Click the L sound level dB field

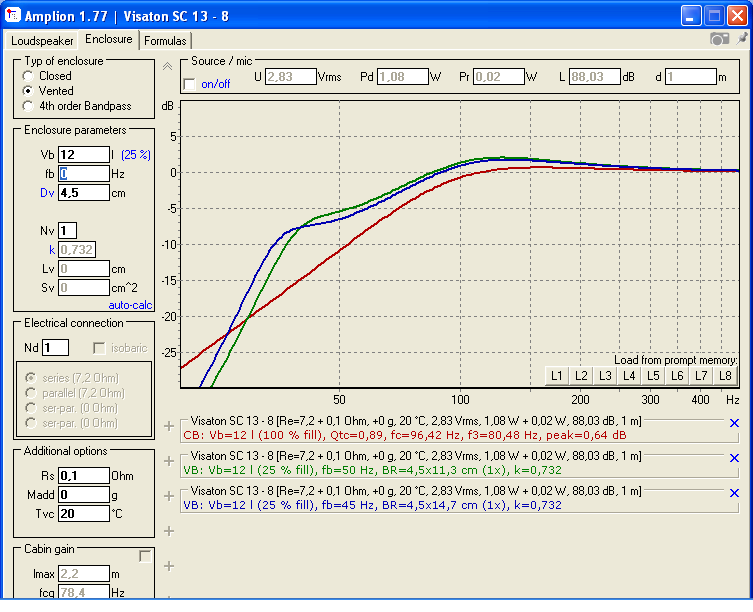pos(595,76)
